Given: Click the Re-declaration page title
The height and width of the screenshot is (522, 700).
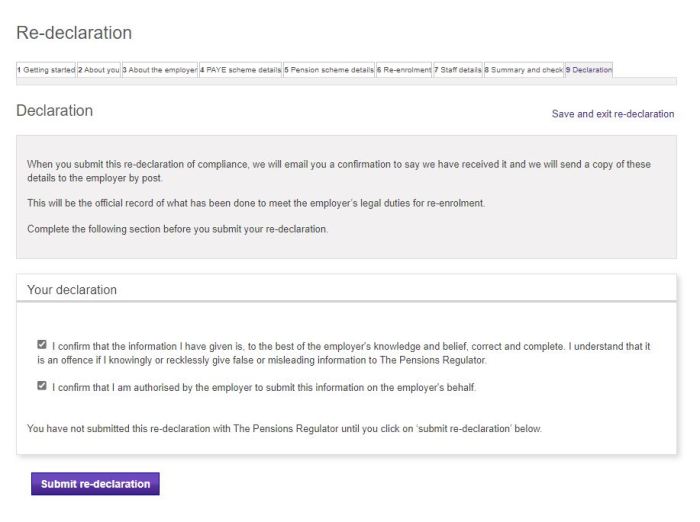Looking at the screenshot, I should [x=74, y=33].
